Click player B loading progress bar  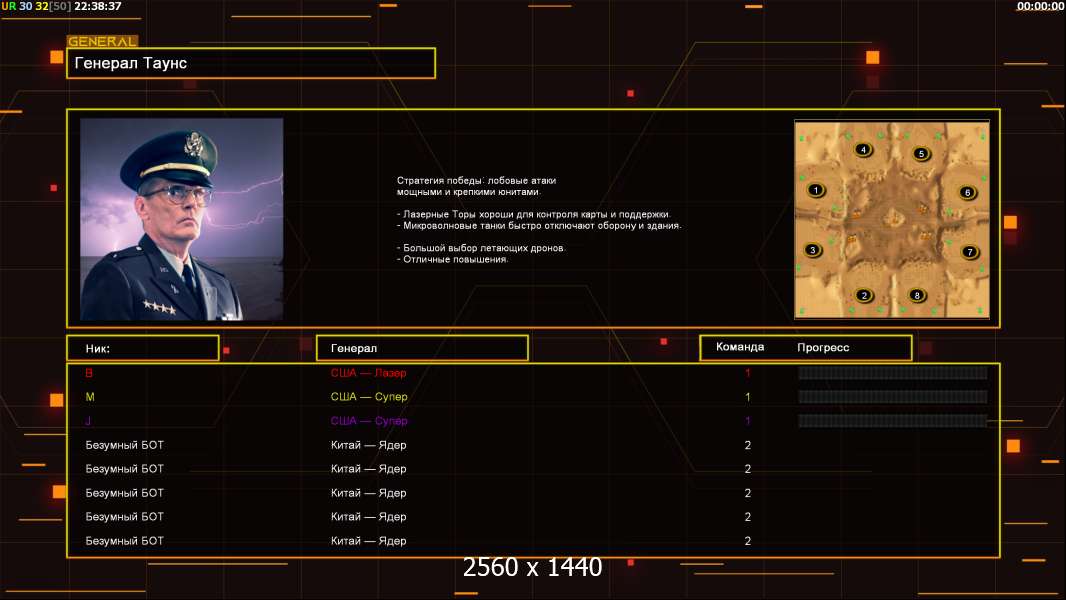coord(893,372)
